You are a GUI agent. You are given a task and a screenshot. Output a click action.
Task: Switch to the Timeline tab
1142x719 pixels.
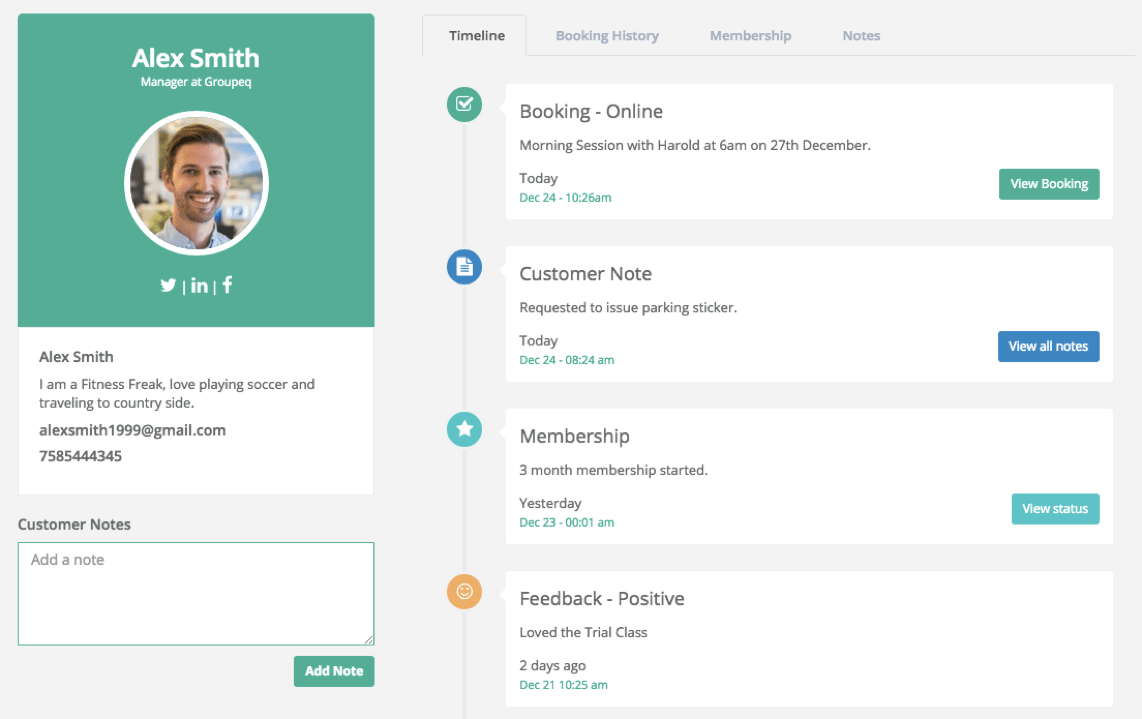[x=476, y=36]
